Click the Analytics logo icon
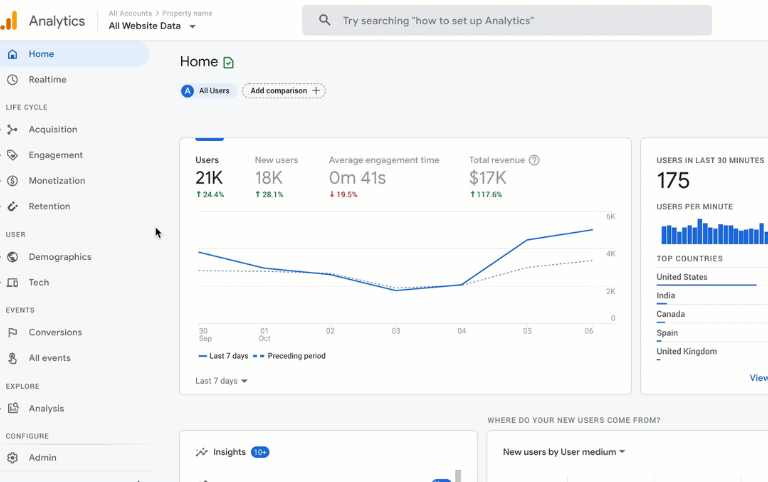 coord(9,21)
